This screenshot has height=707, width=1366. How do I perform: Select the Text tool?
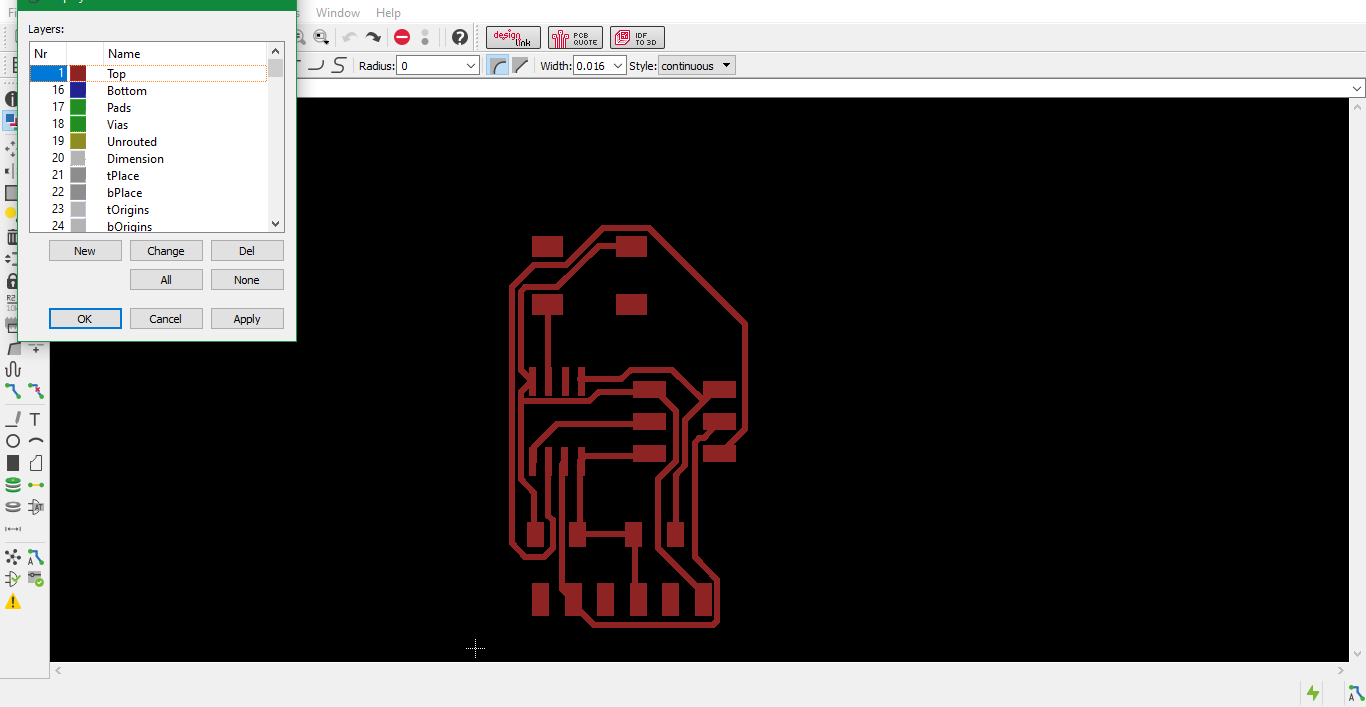point(36,419)
